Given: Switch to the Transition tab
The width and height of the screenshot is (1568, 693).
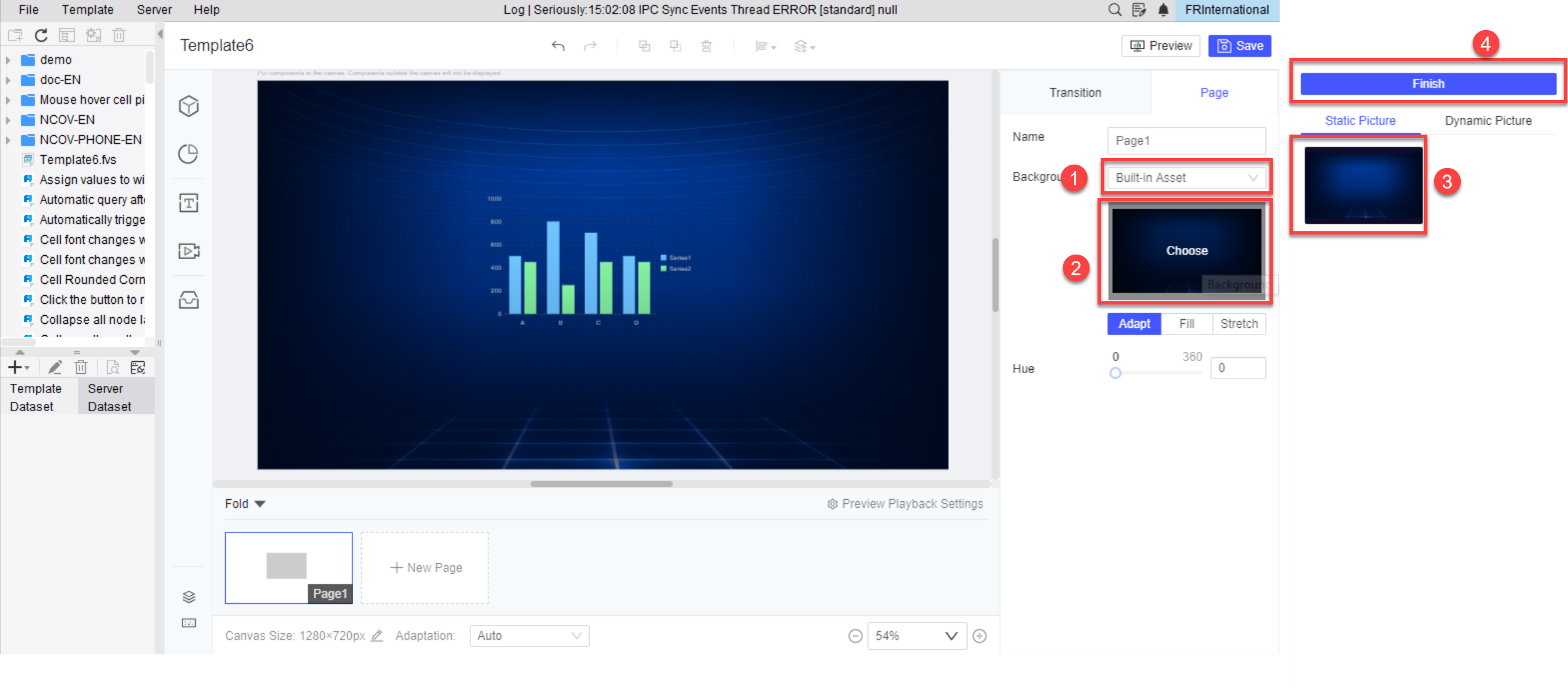Looking at the screenshot, I should point(1075,93).
